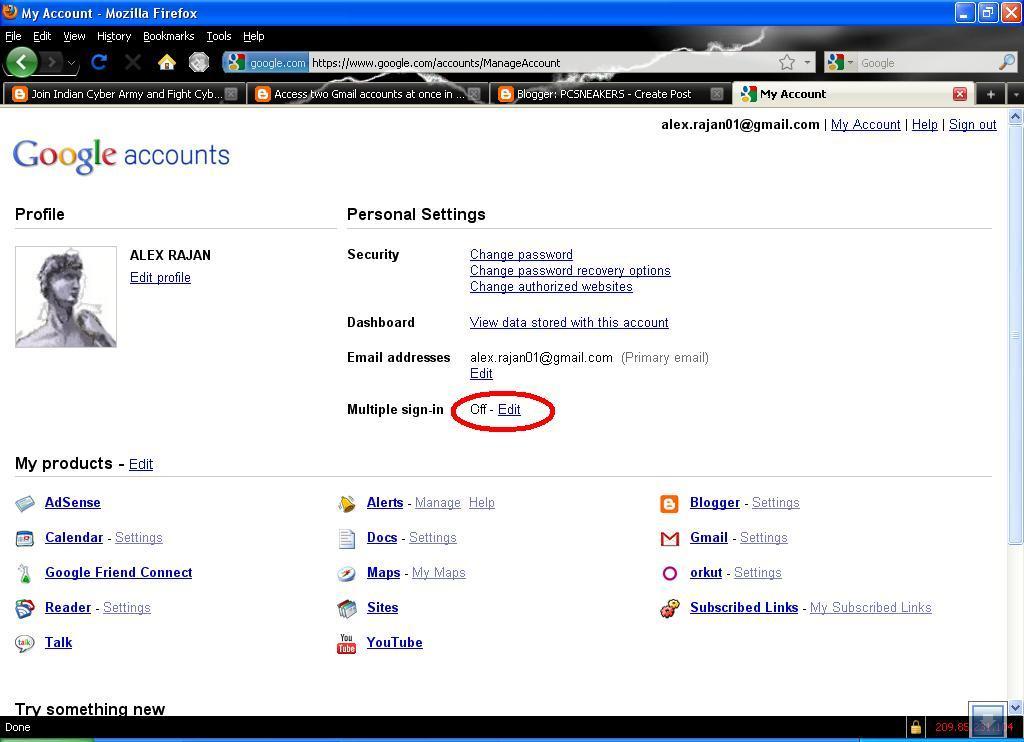Click the Google Maps icon
The width and height of the screenshot is (1024, 742).
(x=346, y=573)
